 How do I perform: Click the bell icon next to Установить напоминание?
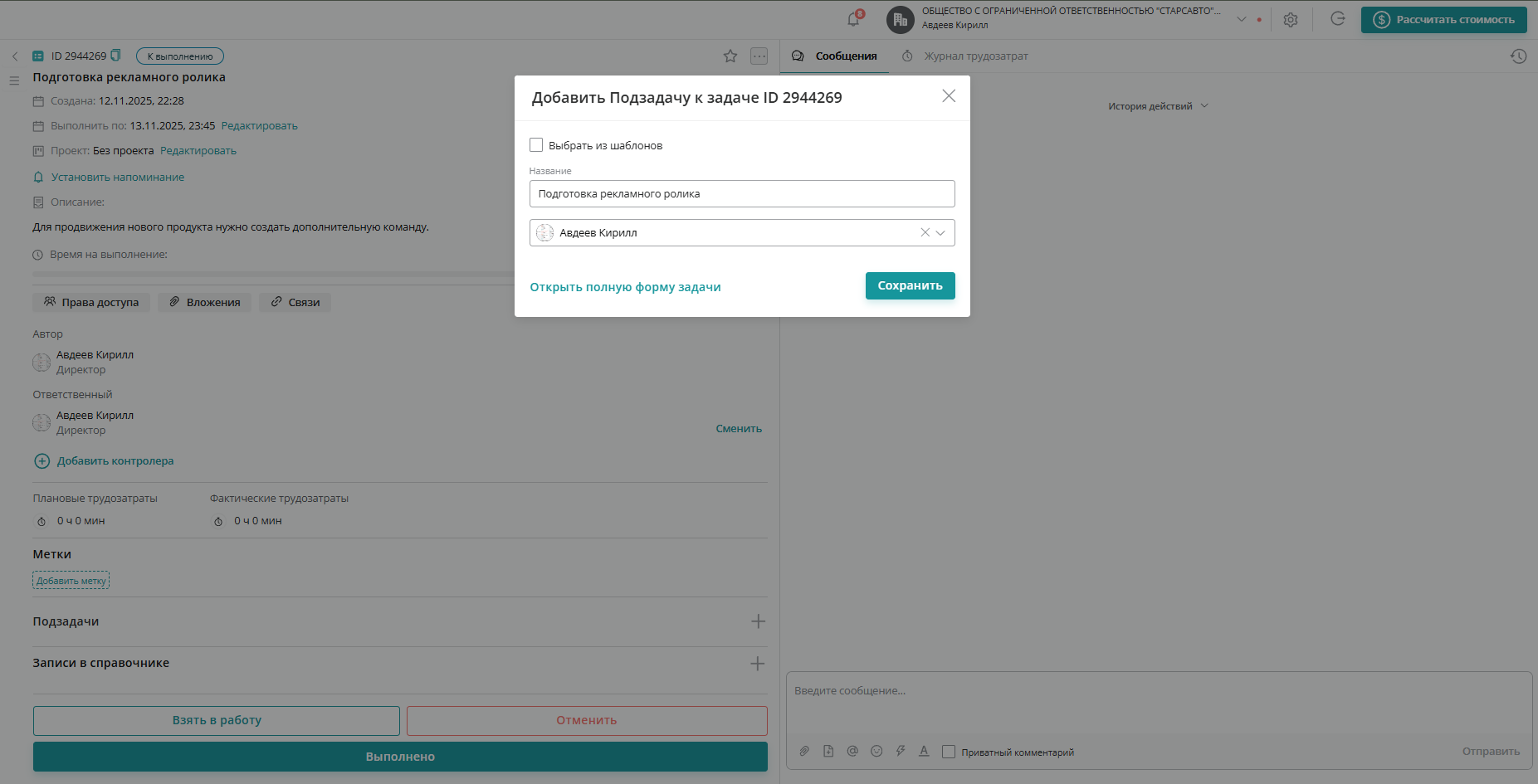pyautogui.click(x=38, y=178)
